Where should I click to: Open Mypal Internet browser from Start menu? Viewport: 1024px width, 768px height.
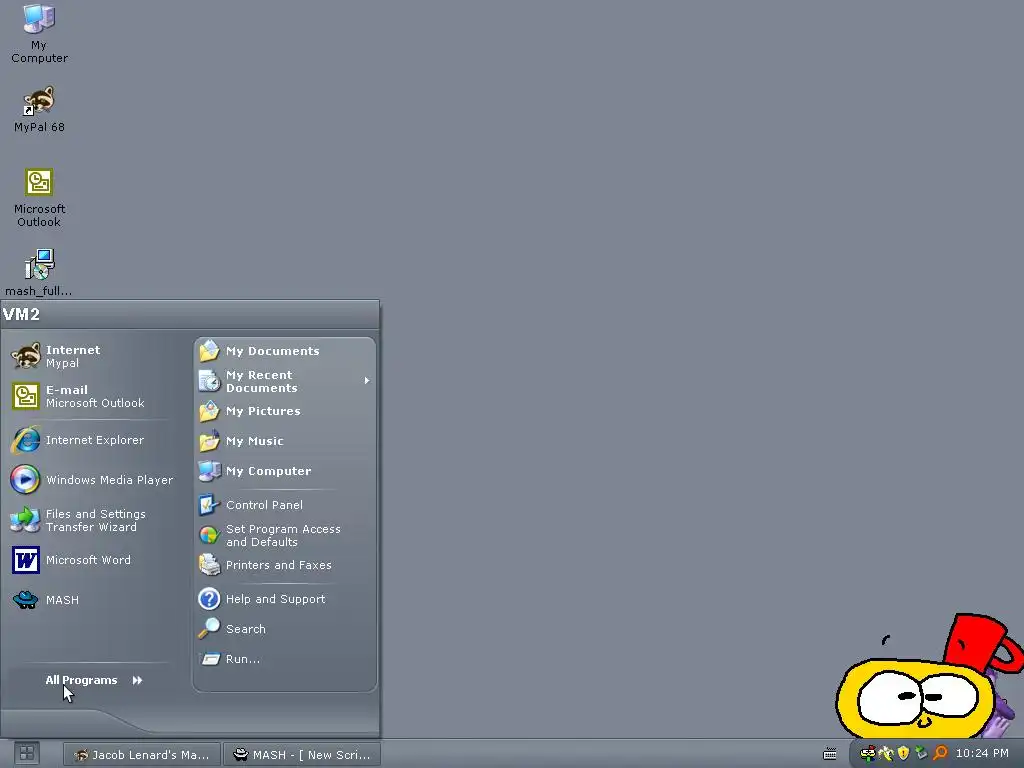click(x=91, y=357)
